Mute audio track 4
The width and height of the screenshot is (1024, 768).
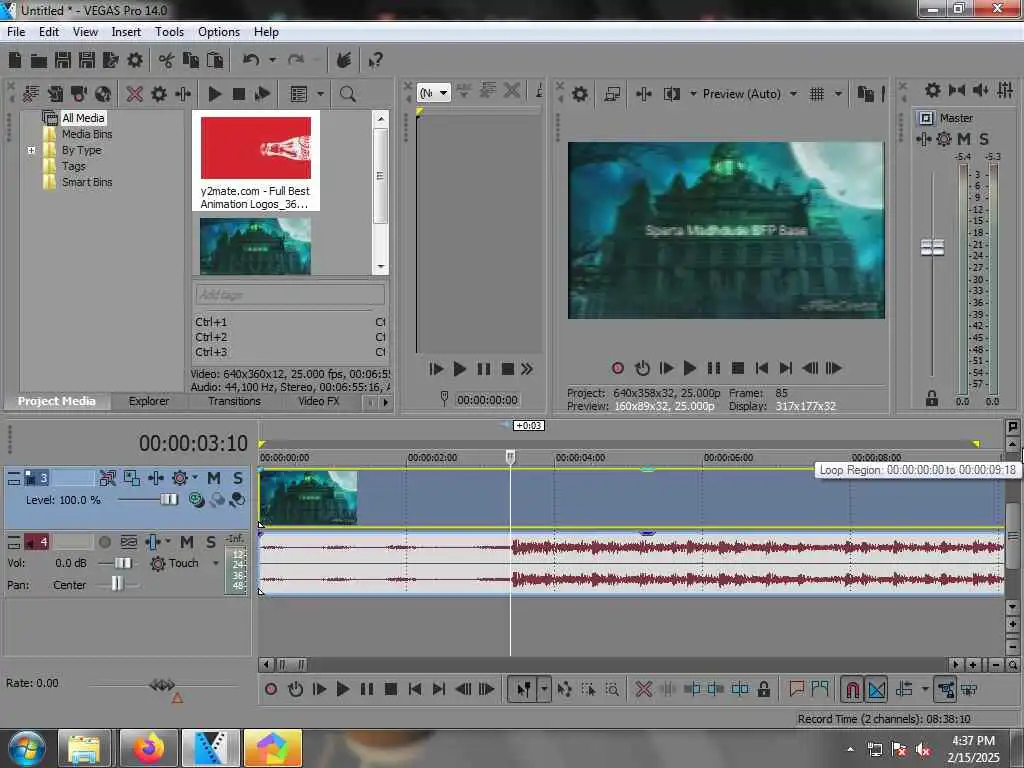(x=187, y=542)
